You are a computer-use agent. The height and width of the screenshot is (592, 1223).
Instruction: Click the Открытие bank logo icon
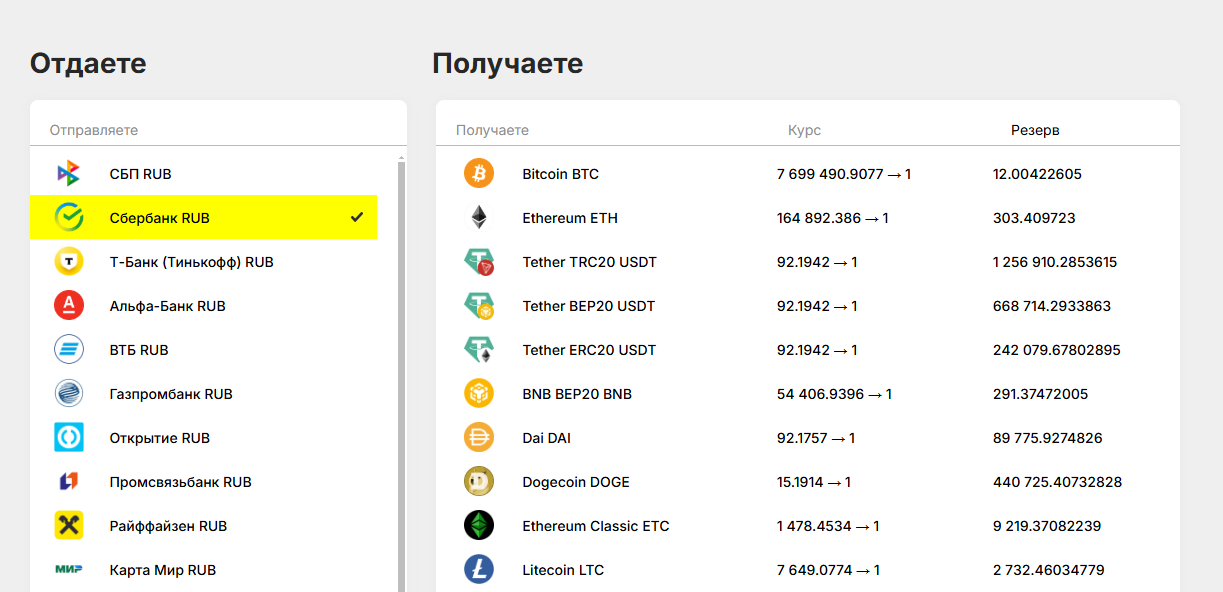pos(69,438)
